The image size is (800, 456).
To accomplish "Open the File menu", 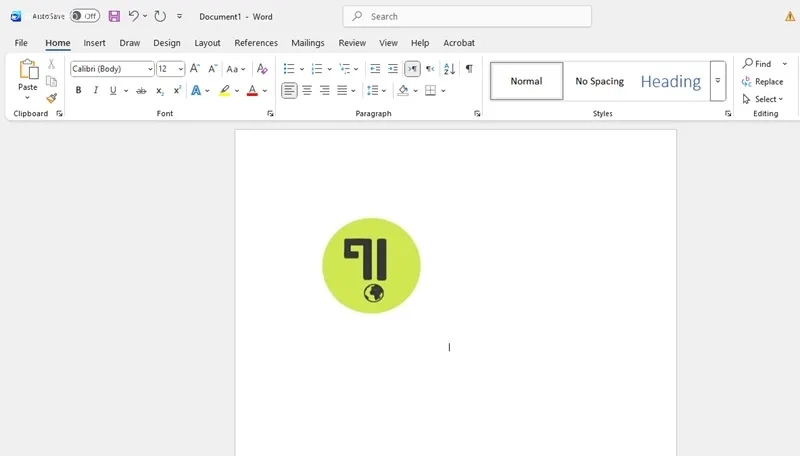I will pyautogui.click(x=21, y=43).
